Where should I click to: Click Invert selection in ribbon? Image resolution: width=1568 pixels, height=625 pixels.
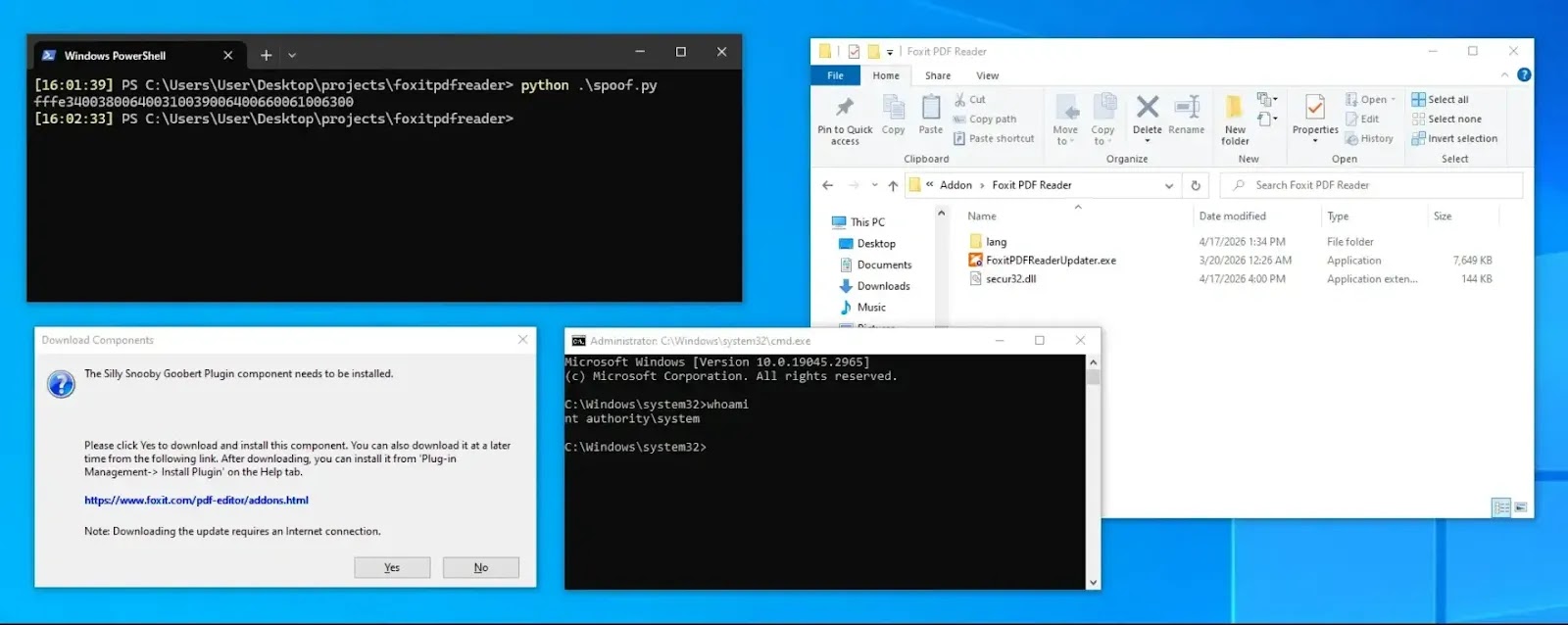pos(1454,139)
